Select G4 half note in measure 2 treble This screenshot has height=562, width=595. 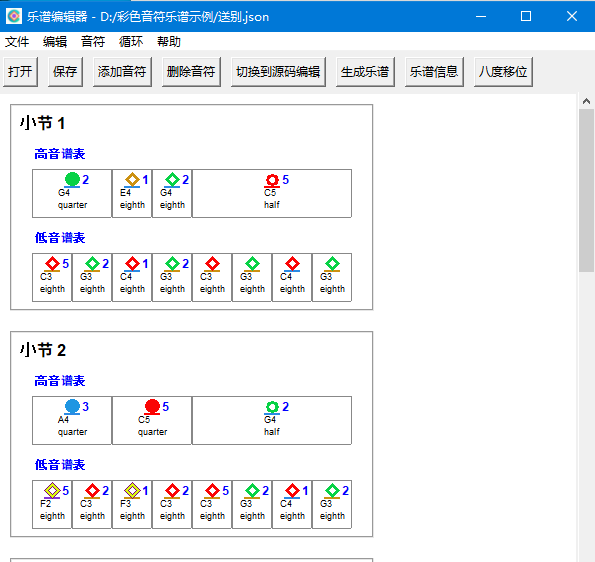click(x=272, y=420)
